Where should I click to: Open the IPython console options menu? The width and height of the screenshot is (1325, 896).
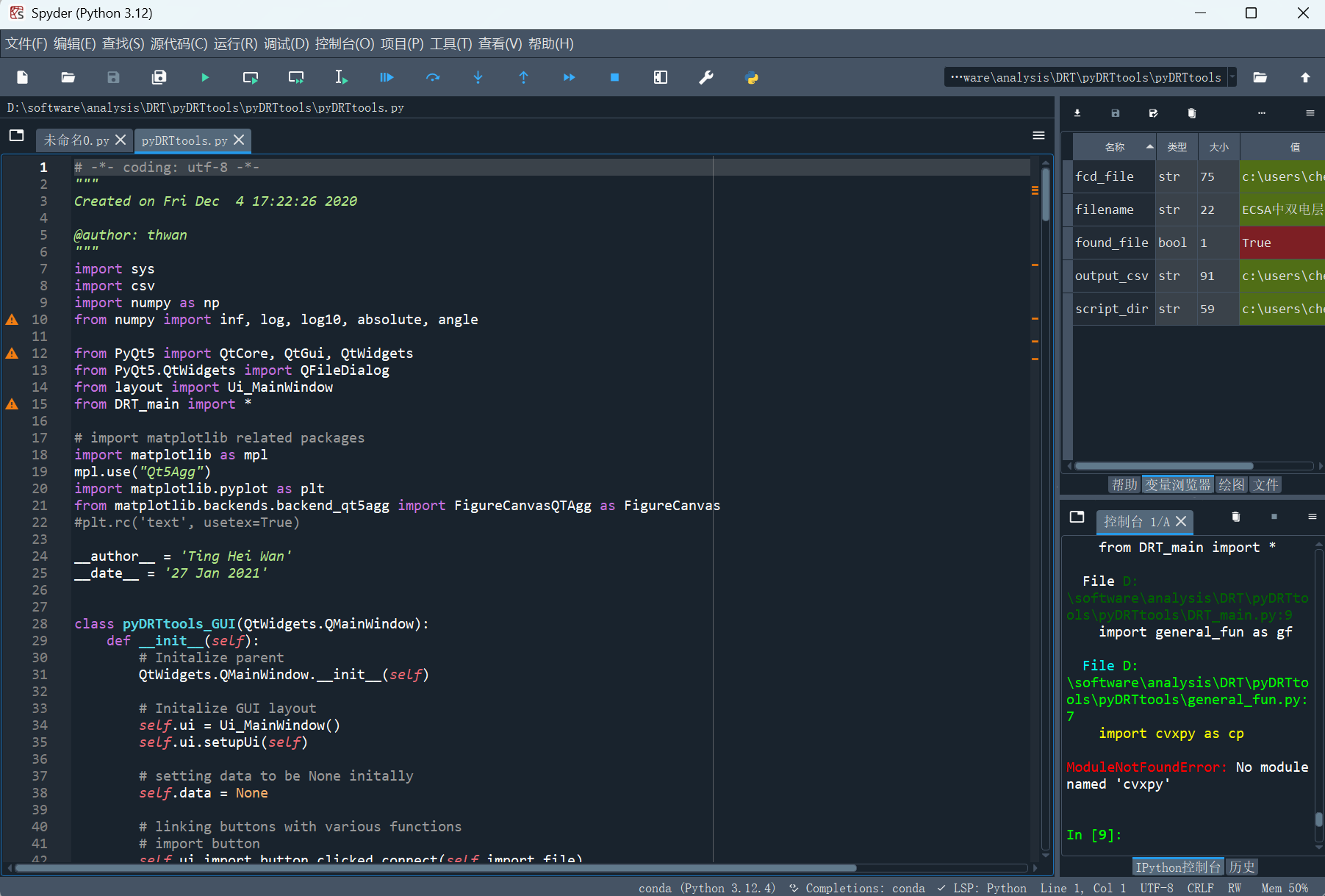1312,517
